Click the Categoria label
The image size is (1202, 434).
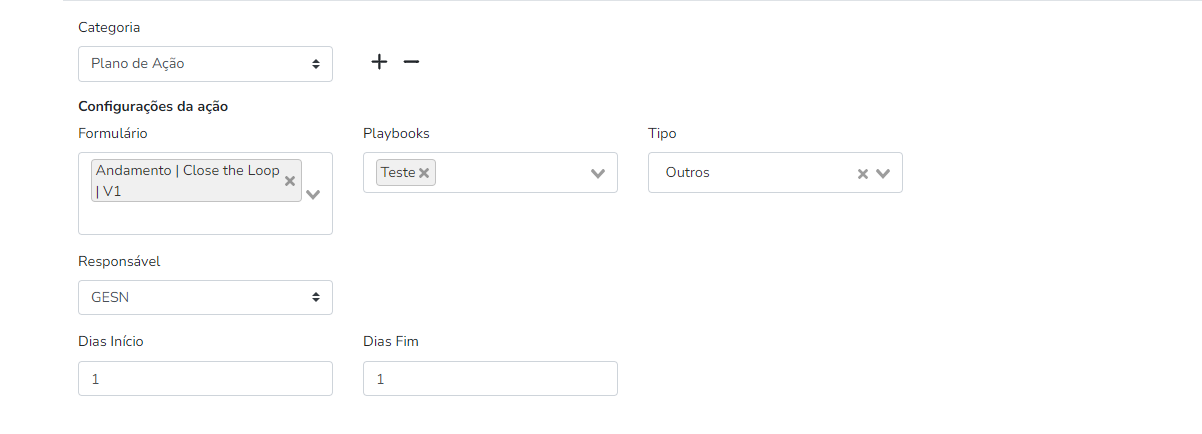(x=109, y=28)
